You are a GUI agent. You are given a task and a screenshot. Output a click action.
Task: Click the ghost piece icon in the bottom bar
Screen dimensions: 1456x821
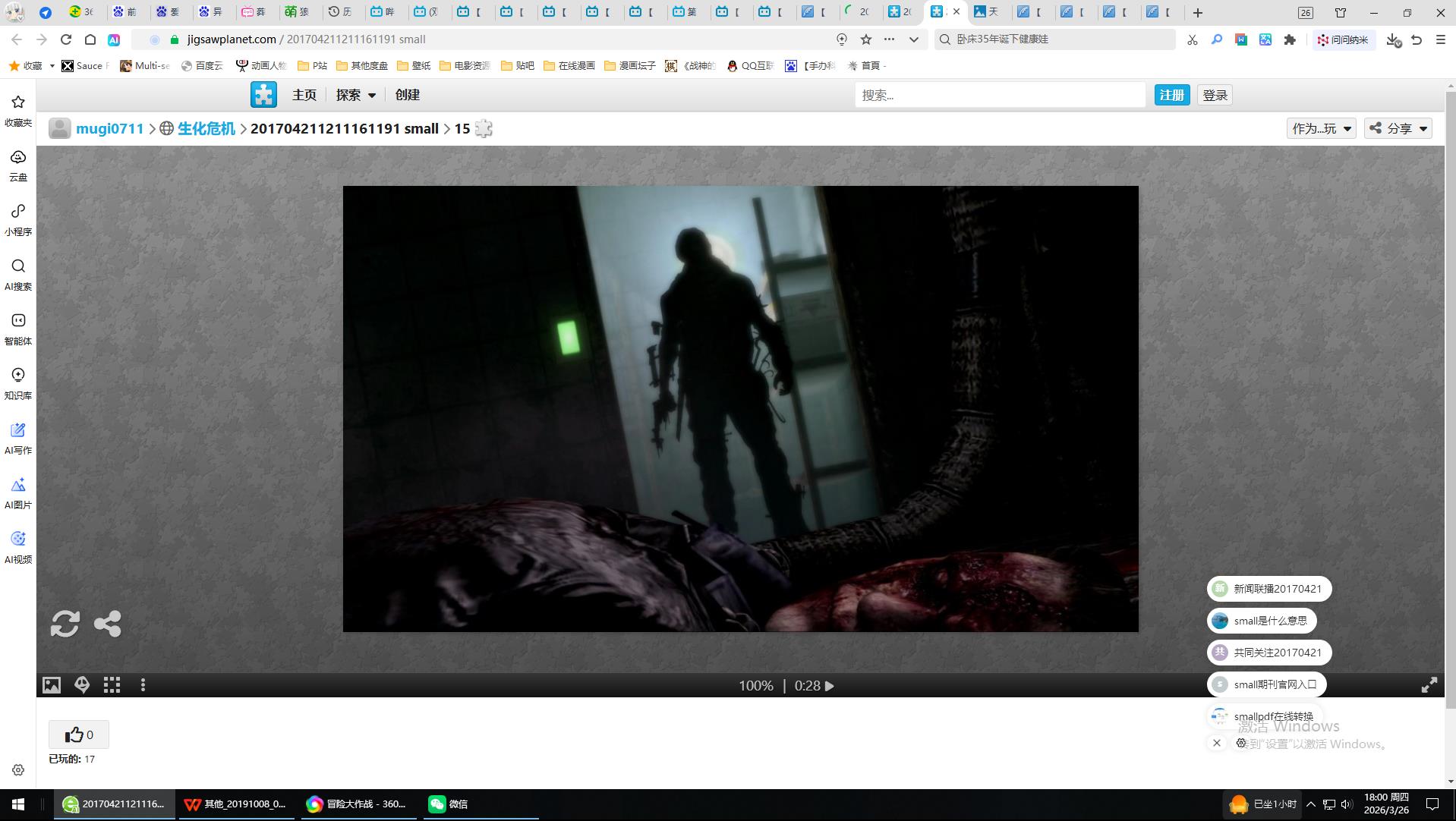[82, 685]
